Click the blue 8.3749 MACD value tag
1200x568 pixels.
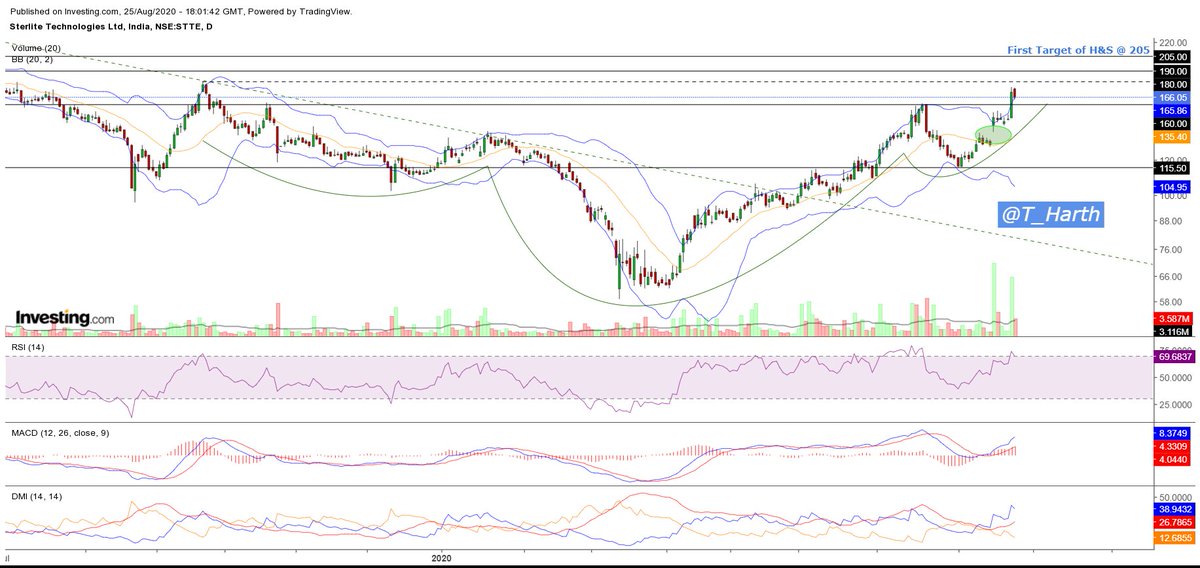point(1173,433)
